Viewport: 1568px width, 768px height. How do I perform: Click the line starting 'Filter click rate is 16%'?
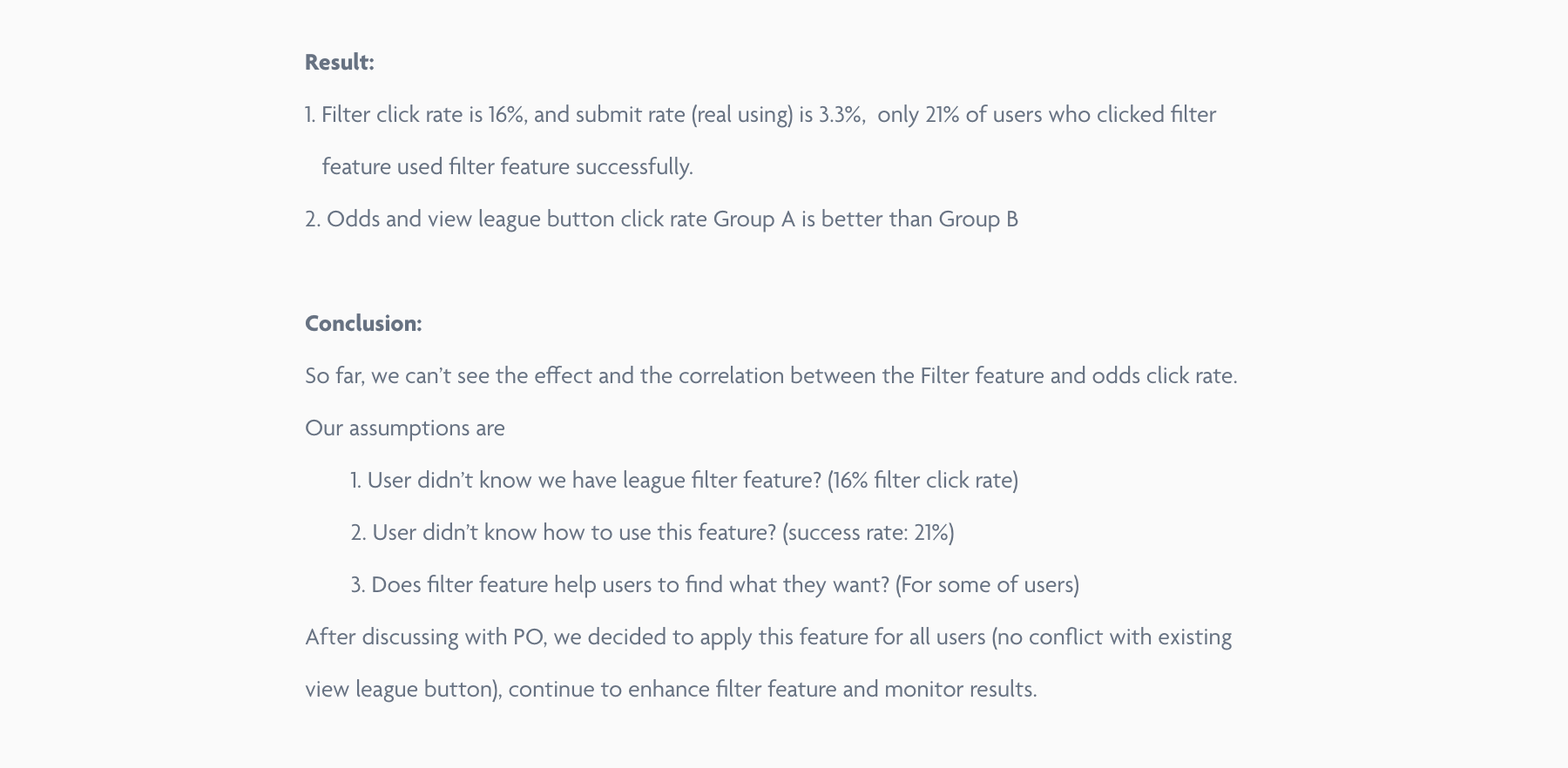point(760,114)
